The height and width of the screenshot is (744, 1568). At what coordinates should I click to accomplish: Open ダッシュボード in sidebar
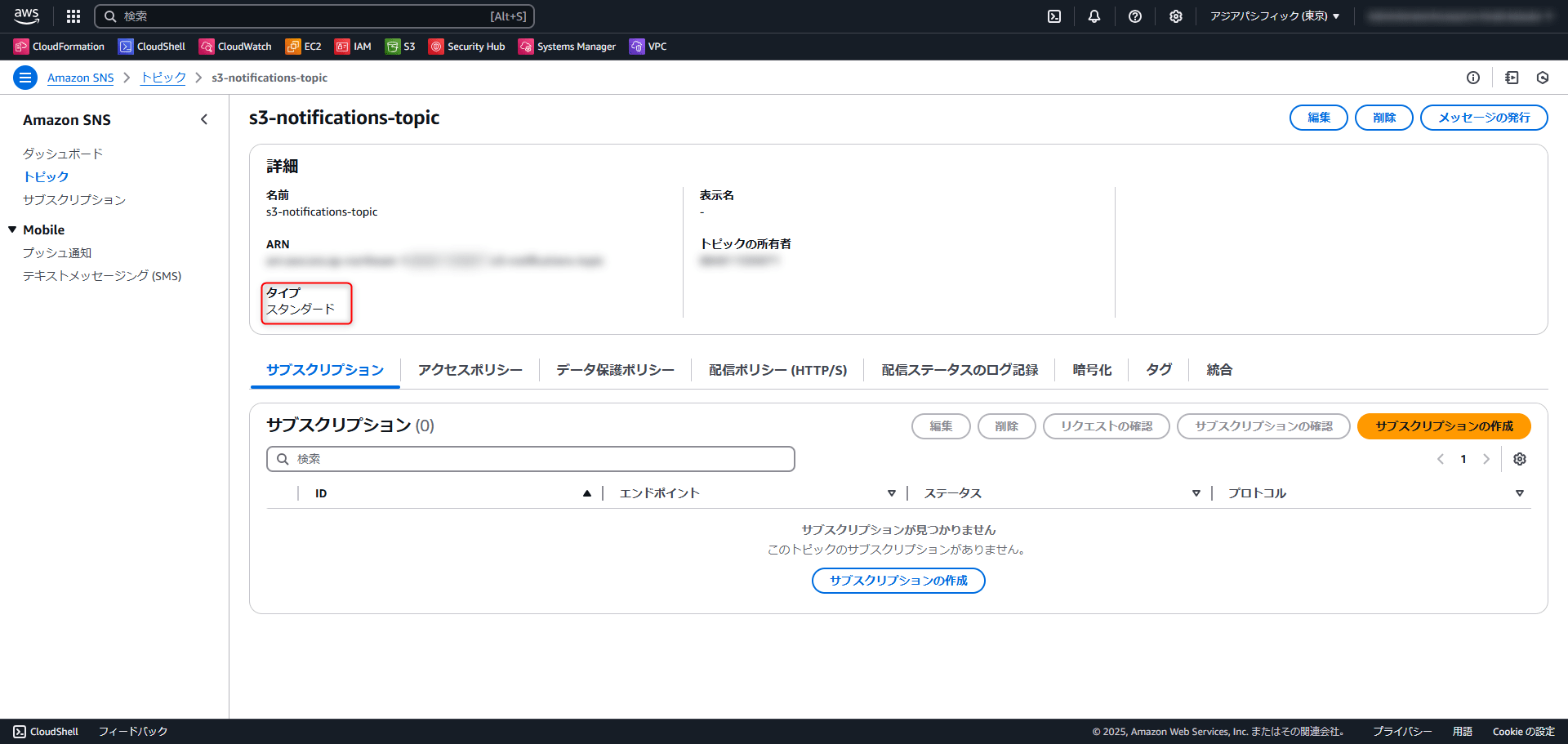click(63, 154)
